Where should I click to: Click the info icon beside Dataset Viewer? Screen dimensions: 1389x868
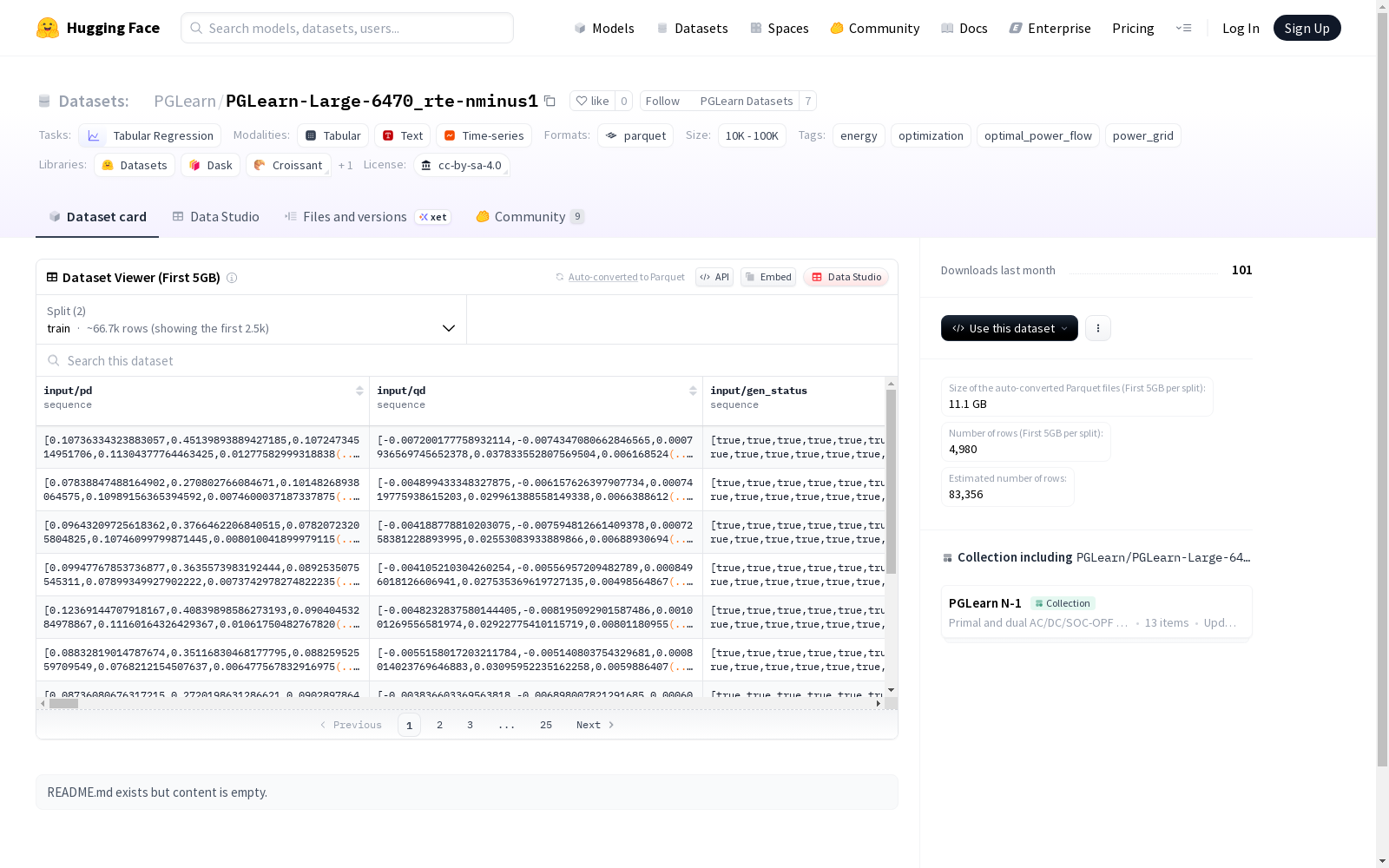point(232,278)
